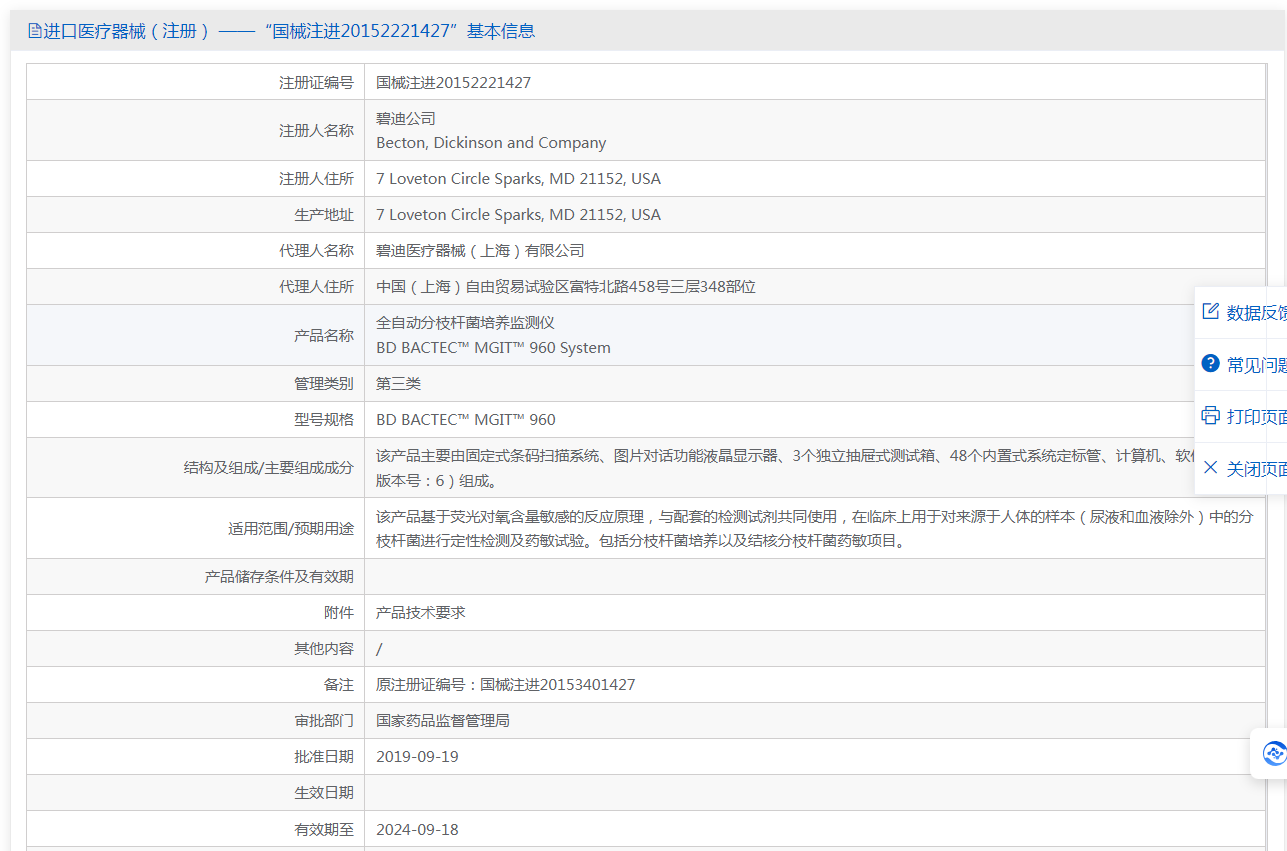Select product name 全自动分枝杆菌培养监测仪

click(465, 323)
